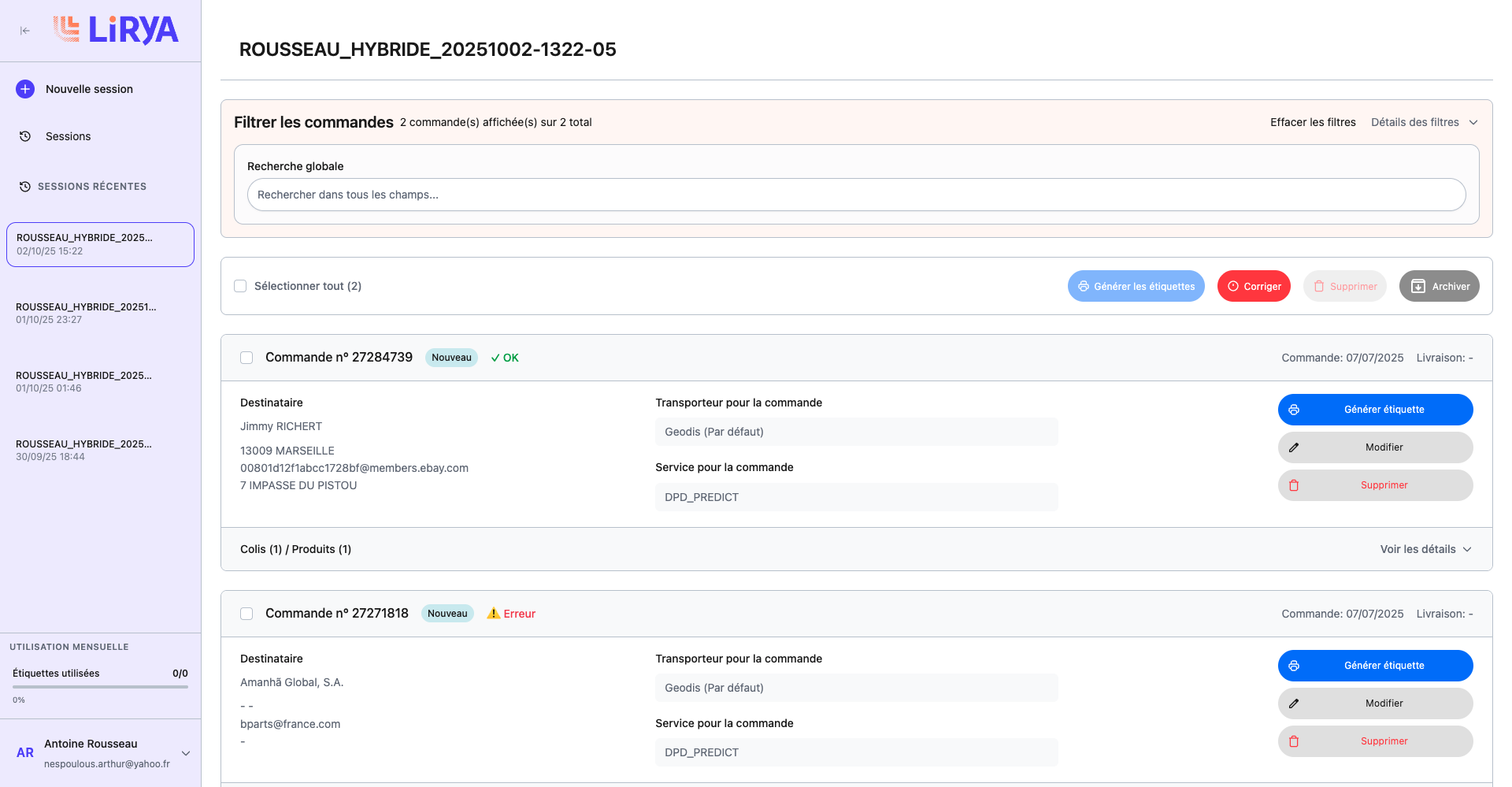The height and width of the screenshot is (787, 1512).
Task: Collapse sidebar using the arrow icon
Action: click(x=25, y=31)
